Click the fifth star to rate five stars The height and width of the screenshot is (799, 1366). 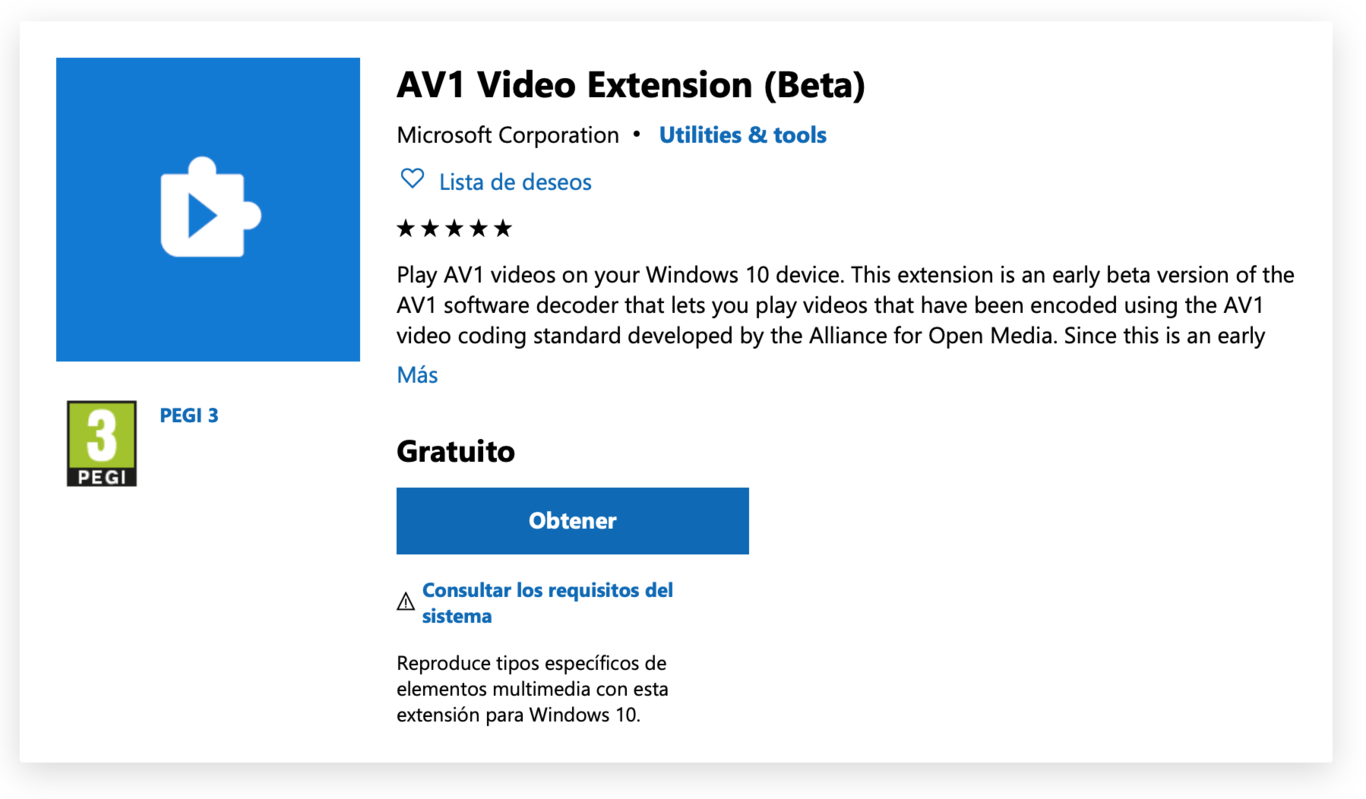[x=505, y=228]
